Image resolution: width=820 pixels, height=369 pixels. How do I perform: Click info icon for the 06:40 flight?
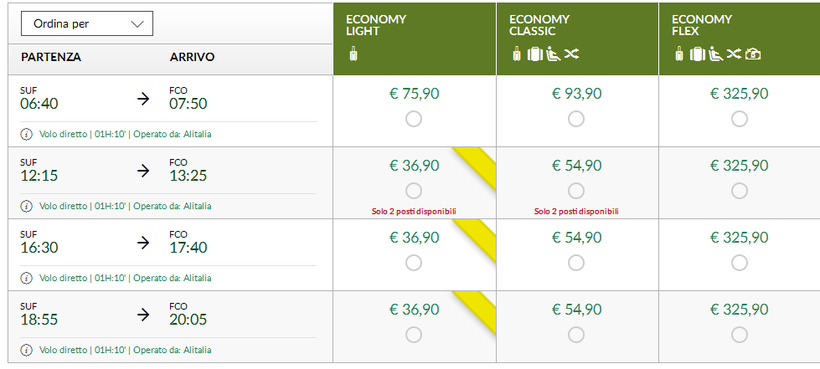pos(26,134)
